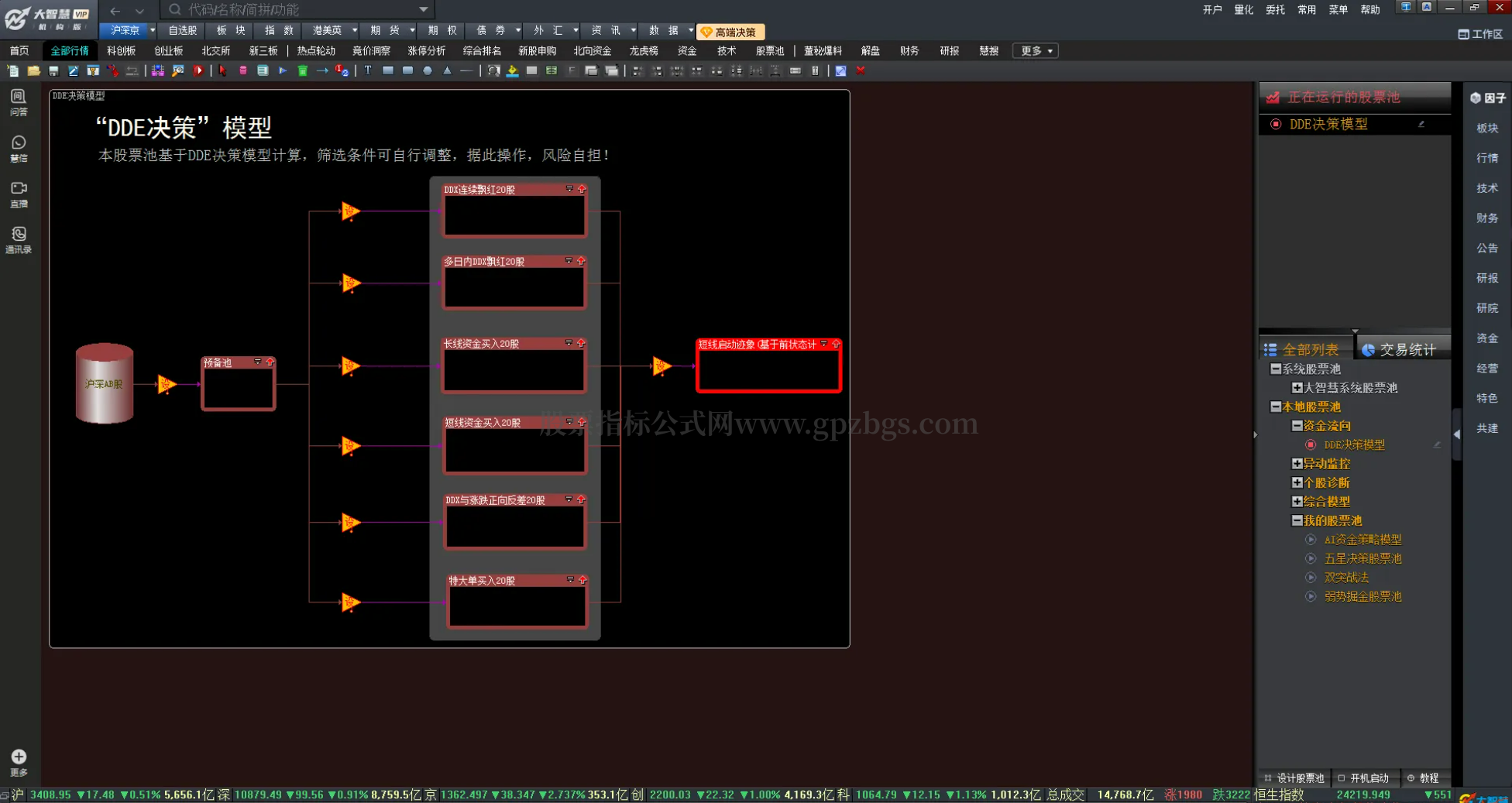Click the filter arrow before 短线启动迹象 node

661,366
